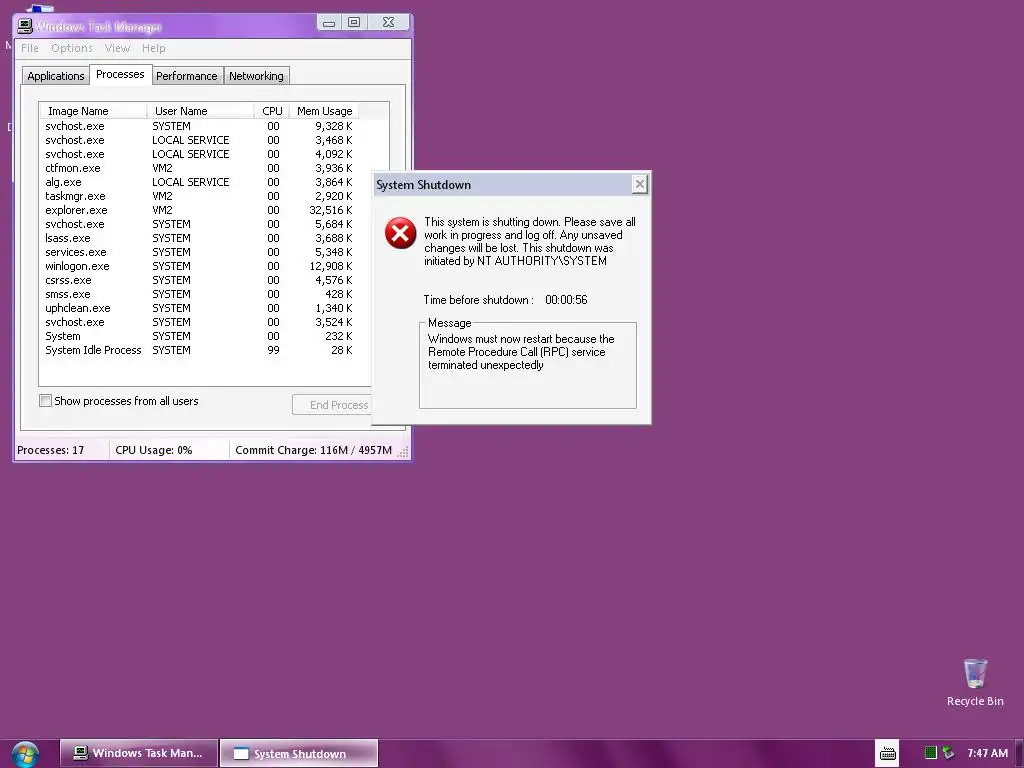Click Windows Task Manager taskbar button

tap(139, 754)
